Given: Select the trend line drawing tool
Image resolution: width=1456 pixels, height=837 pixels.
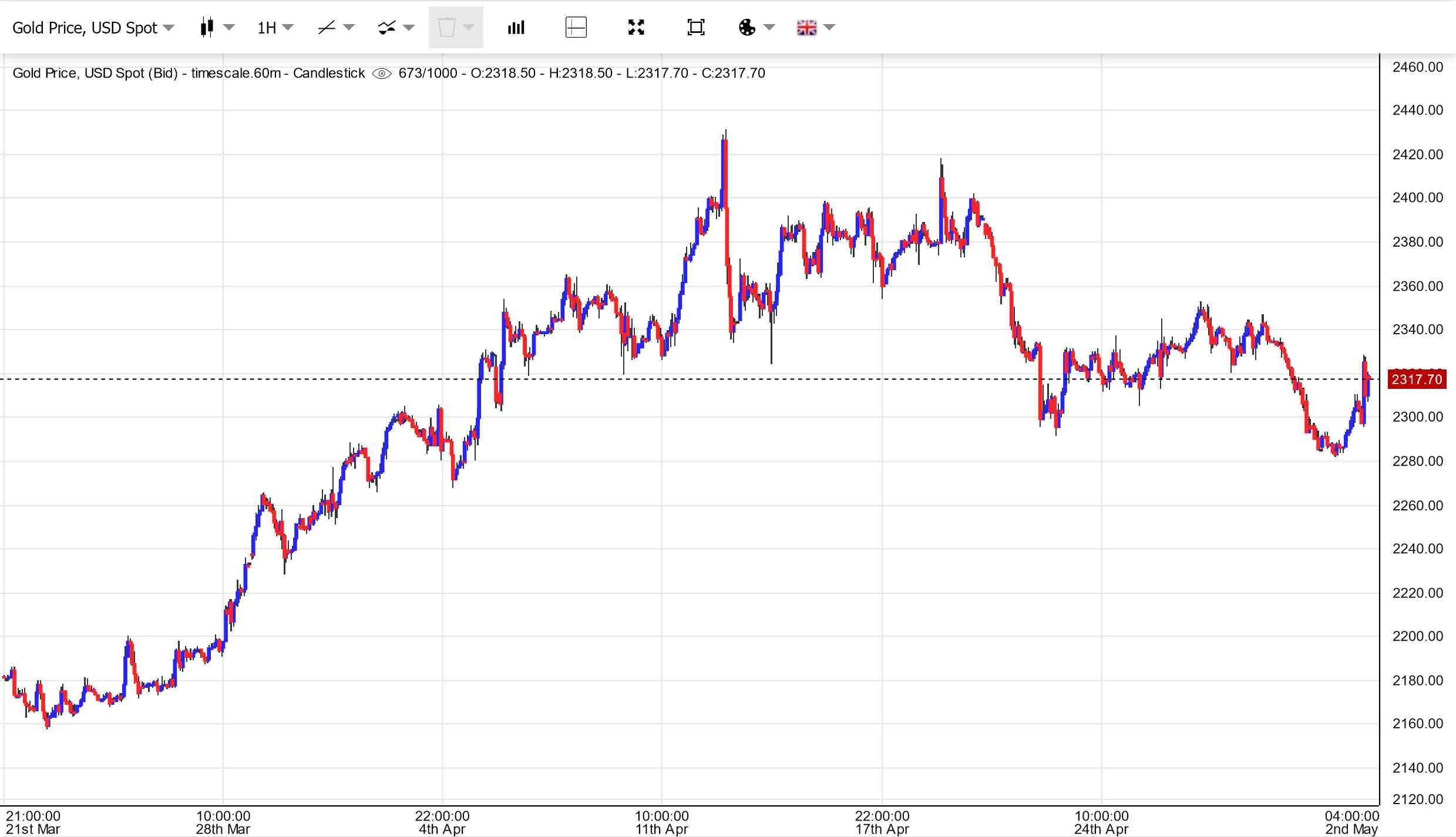Looking at the screenshot, I should click(x=327, y=28).
